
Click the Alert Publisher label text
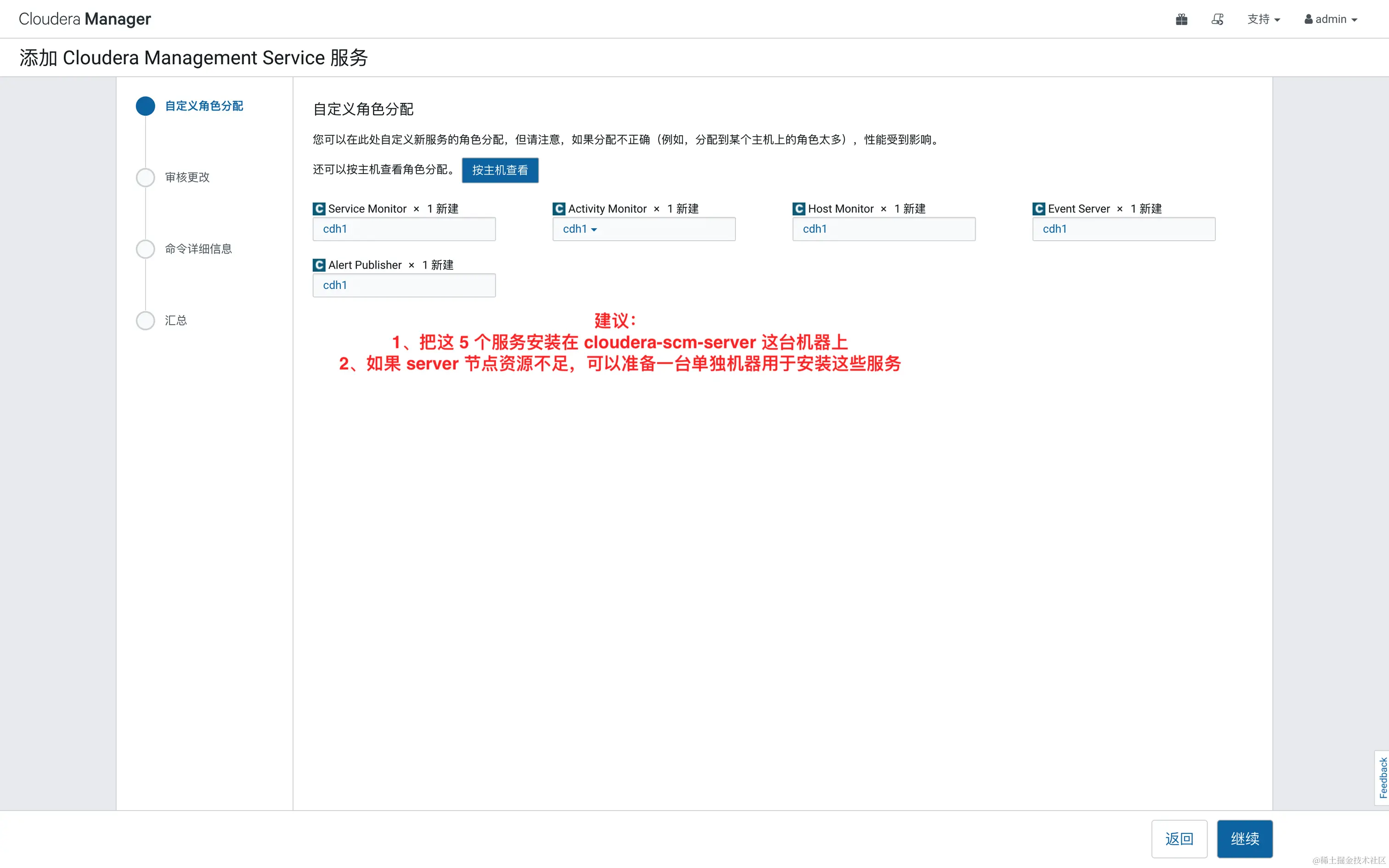click(x=365, y=265)
